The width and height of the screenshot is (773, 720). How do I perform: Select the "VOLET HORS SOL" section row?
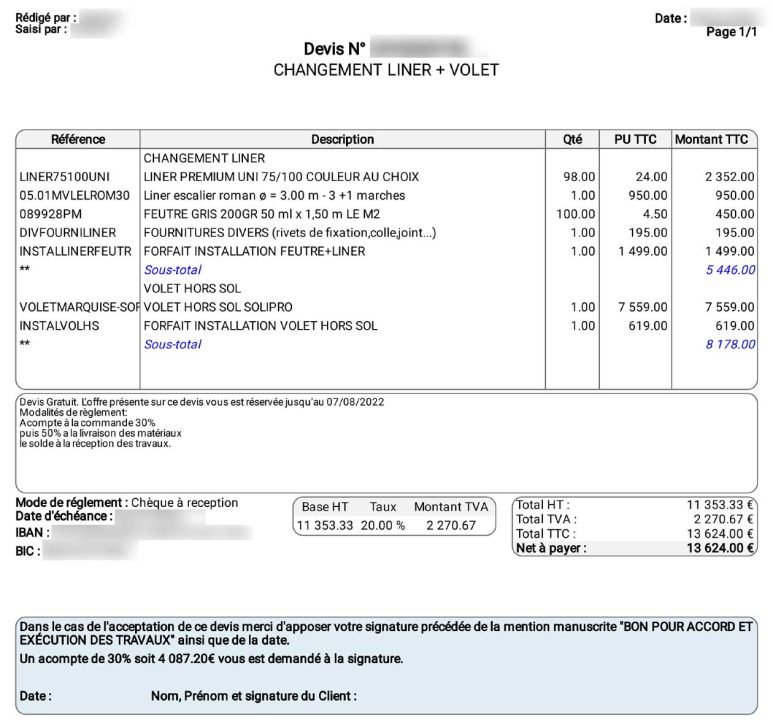point(192,288)
